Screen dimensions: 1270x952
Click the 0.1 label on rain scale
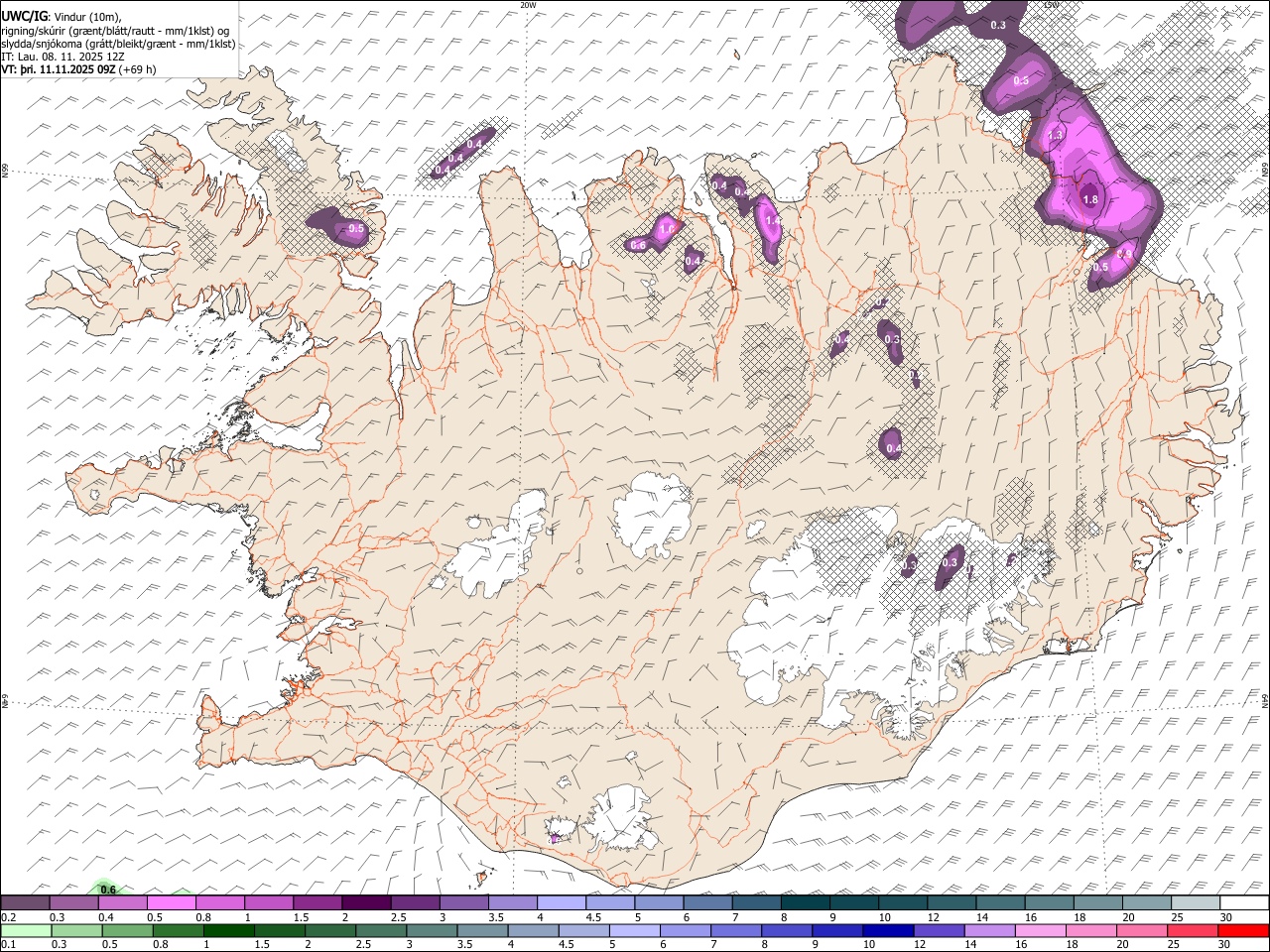point(8,944)
